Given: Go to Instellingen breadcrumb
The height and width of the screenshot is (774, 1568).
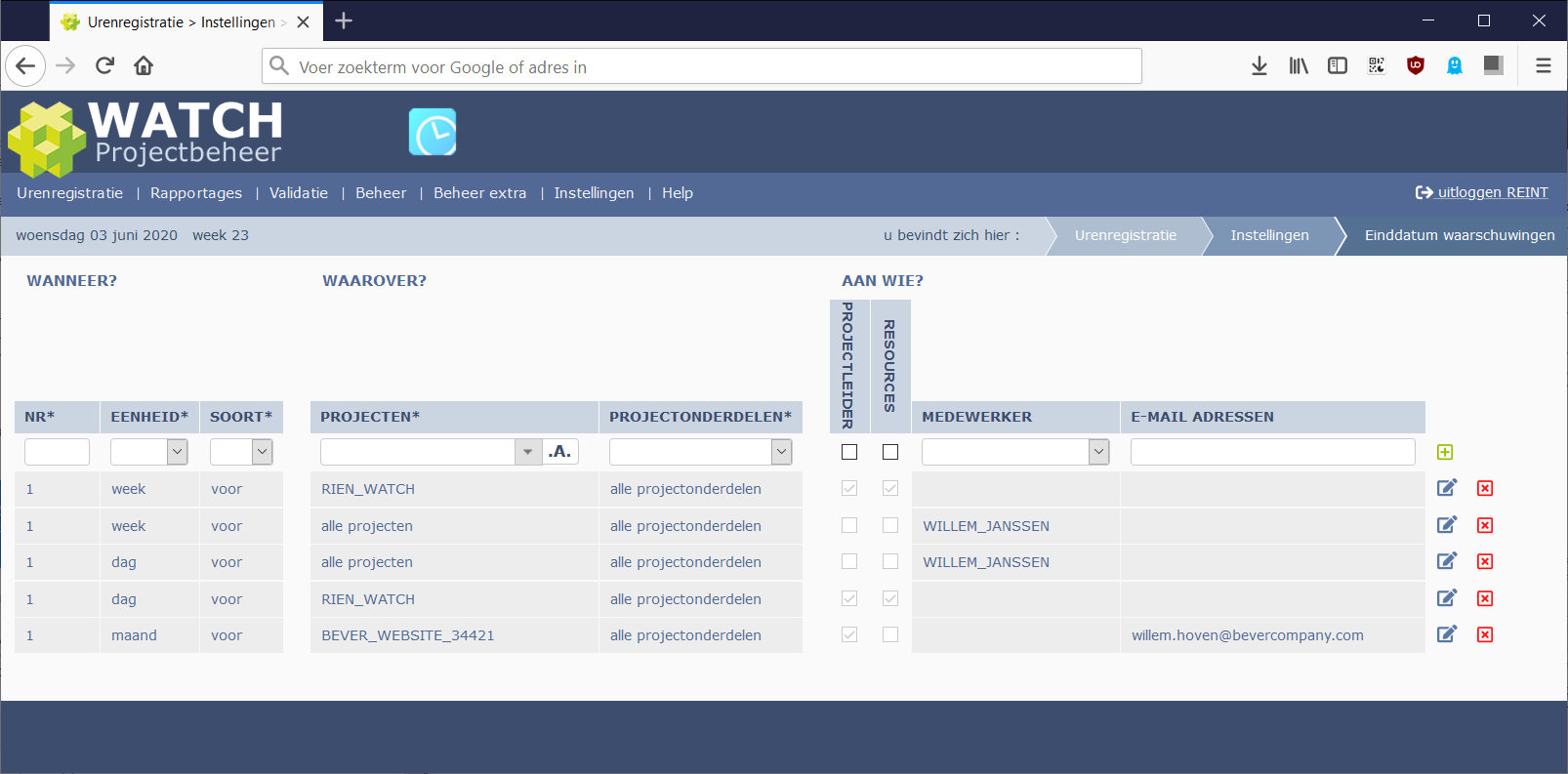Looking at the screenshot, I should pyautogui.click(x=1269, y=235).
